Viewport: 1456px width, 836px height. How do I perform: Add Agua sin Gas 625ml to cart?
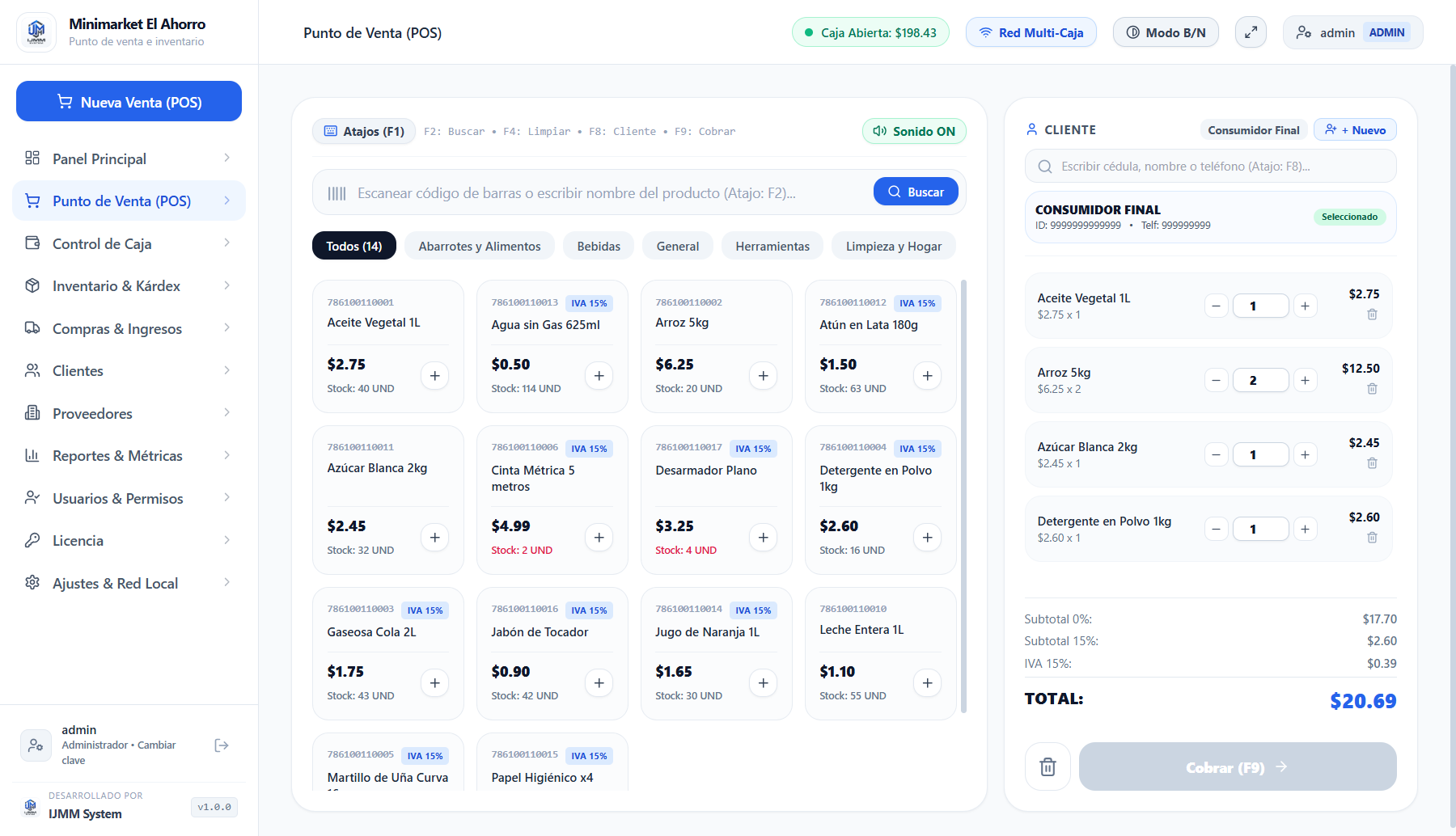(x=599, y=376)
